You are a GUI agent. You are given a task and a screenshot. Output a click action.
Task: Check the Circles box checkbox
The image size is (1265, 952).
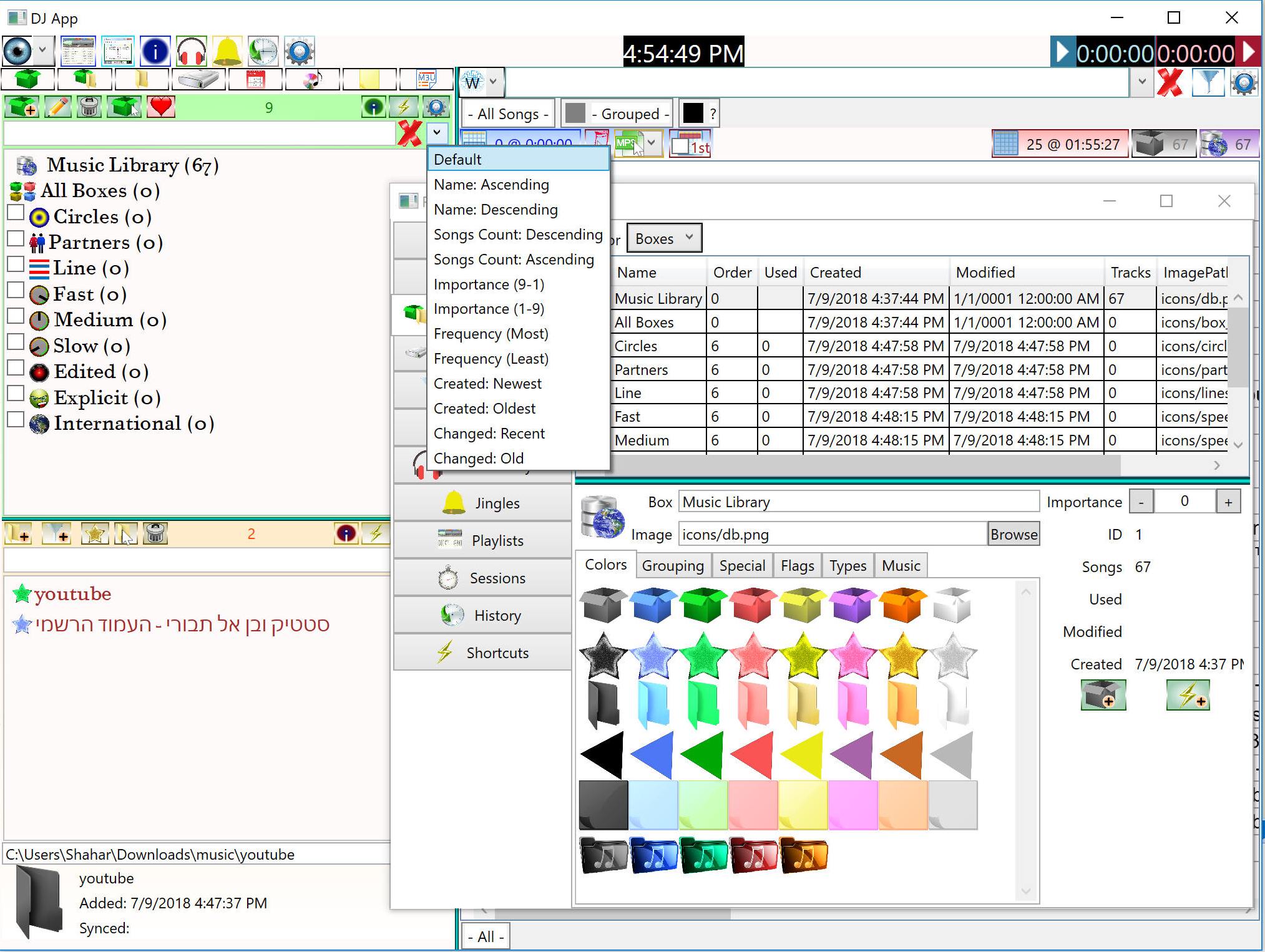[x=16, y=213]
